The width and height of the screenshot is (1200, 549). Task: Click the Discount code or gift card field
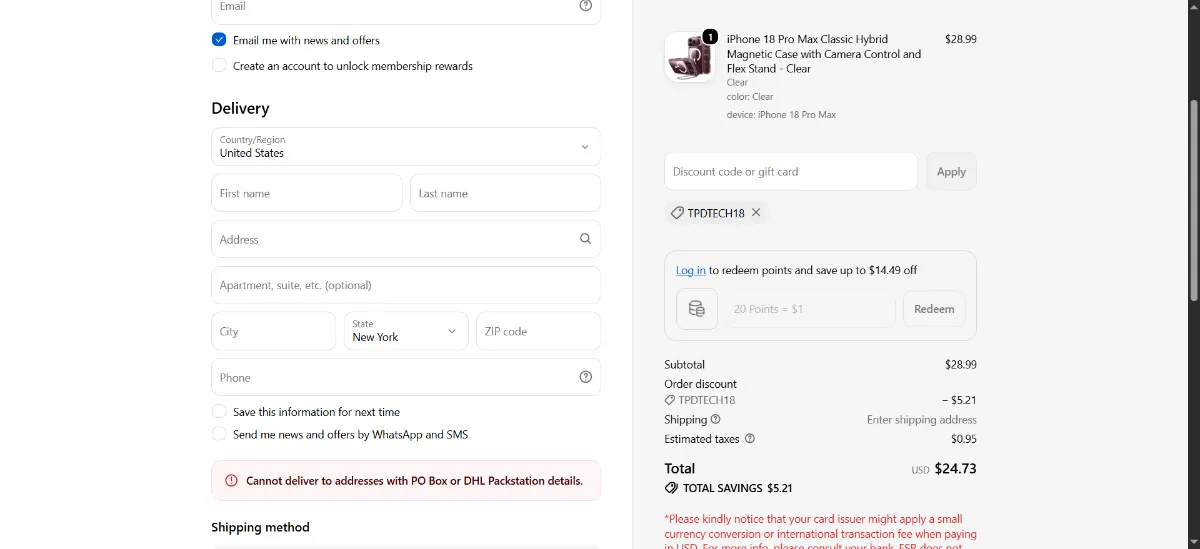(791, 172)
